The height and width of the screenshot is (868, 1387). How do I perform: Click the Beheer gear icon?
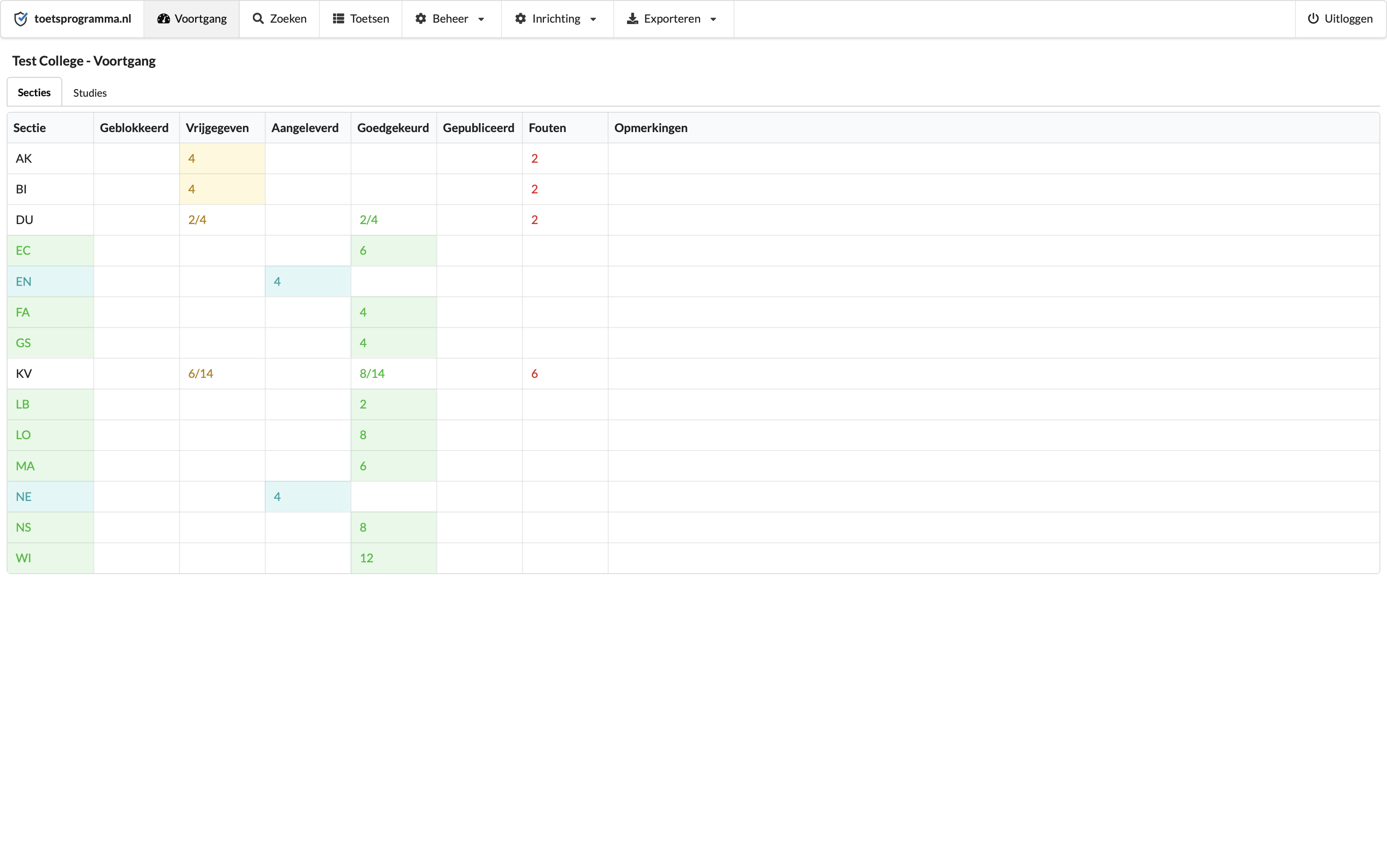coord(421,19)
